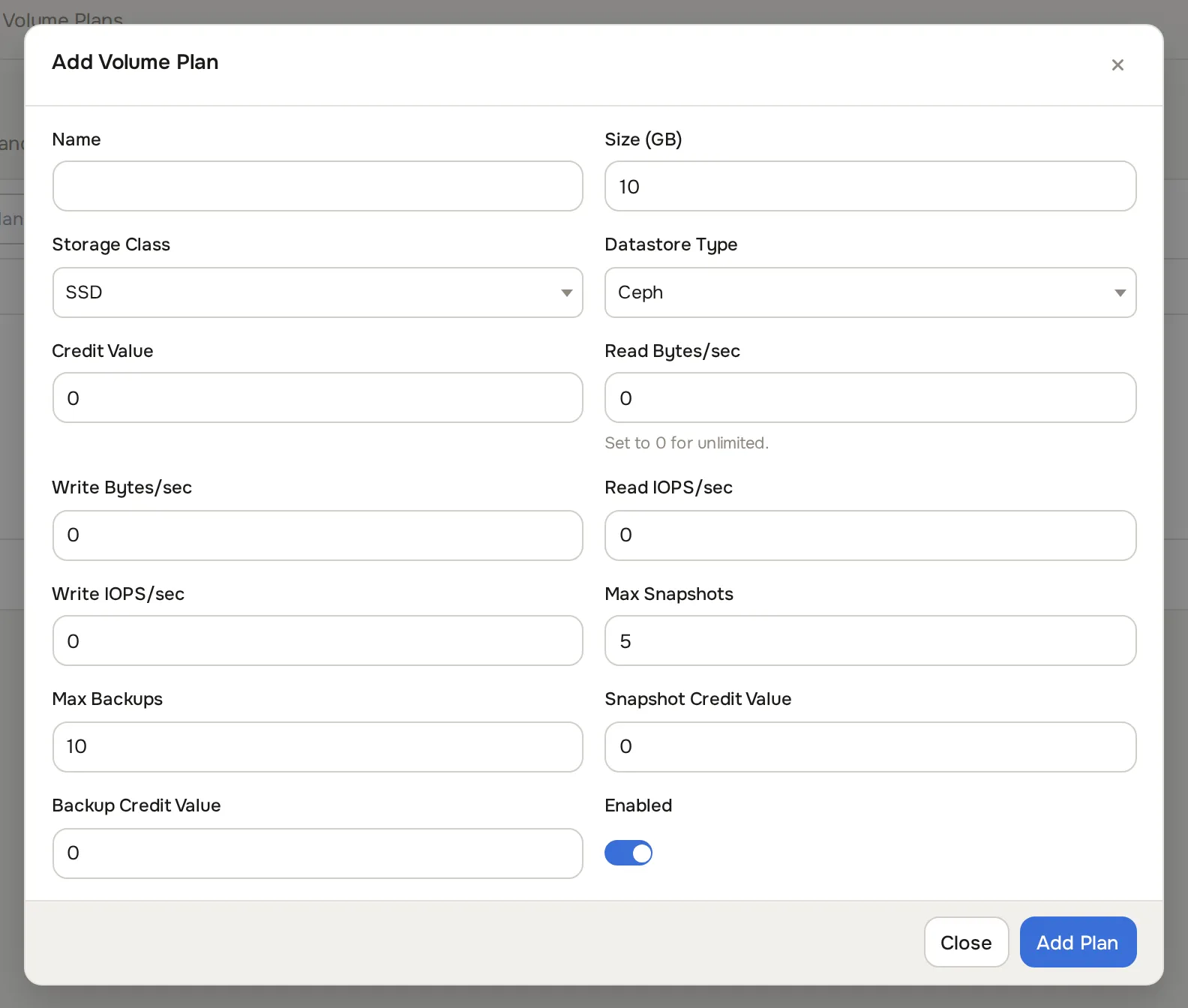
Task: Open the Storage Class dropdown
Action: tap(318, 292)
